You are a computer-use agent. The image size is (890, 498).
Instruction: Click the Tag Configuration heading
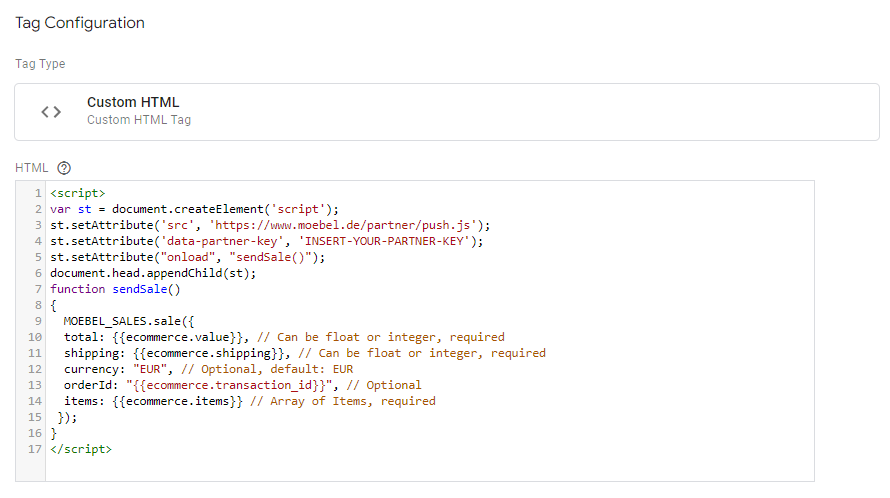click(x=80, y=23)
